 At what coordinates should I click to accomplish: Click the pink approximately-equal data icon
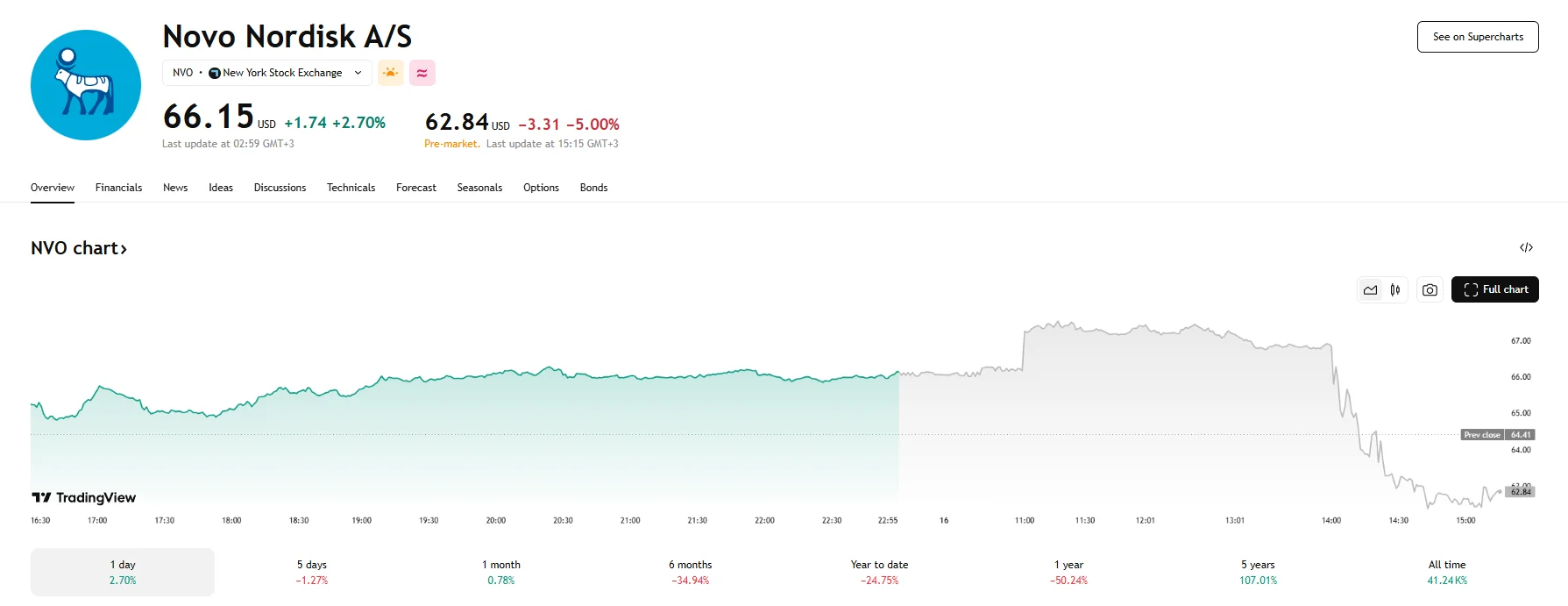tap(422, 73)
